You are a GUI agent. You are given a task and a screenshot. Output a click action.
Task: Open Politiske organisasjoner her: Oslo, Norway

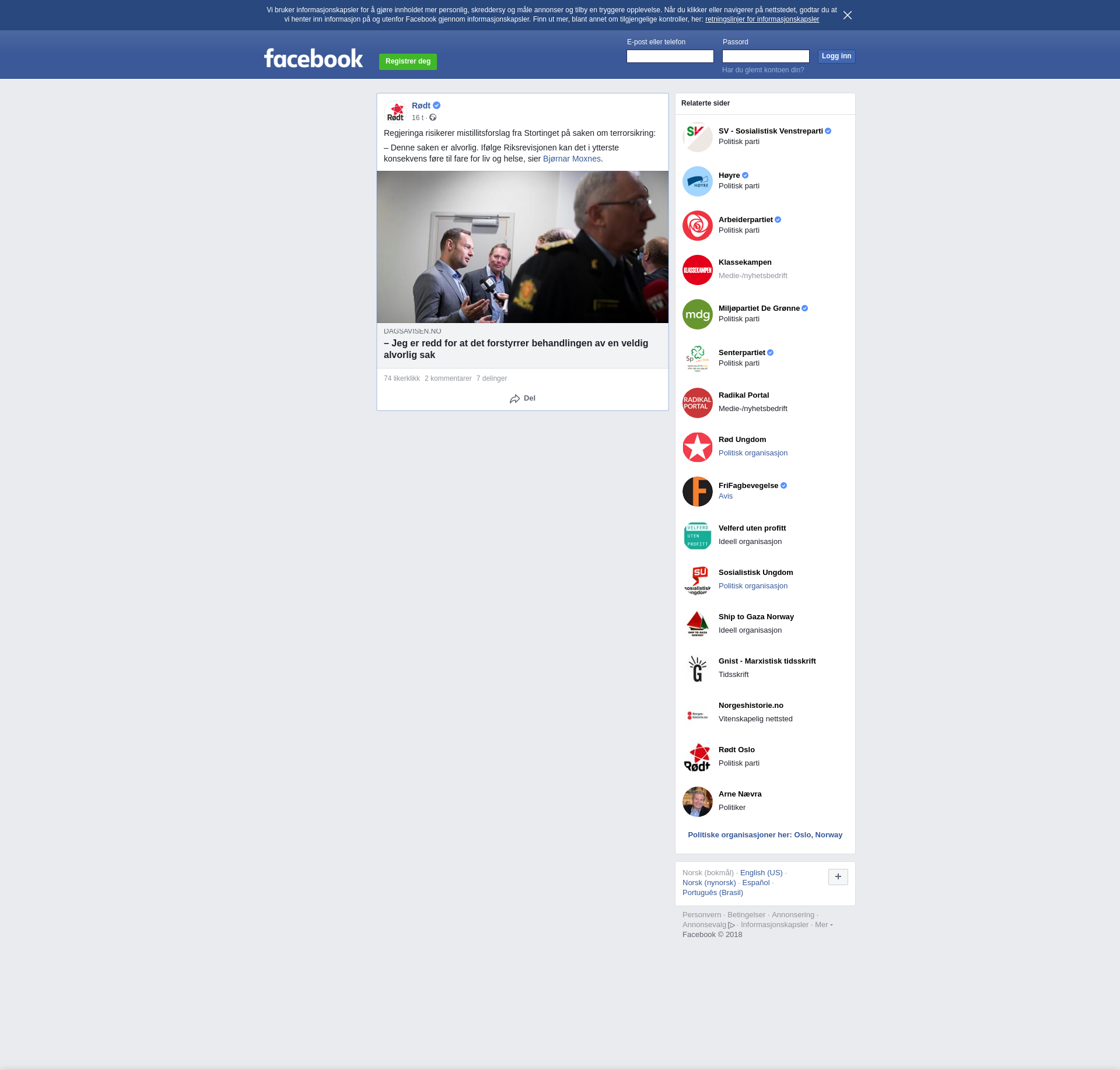[765, 835]
